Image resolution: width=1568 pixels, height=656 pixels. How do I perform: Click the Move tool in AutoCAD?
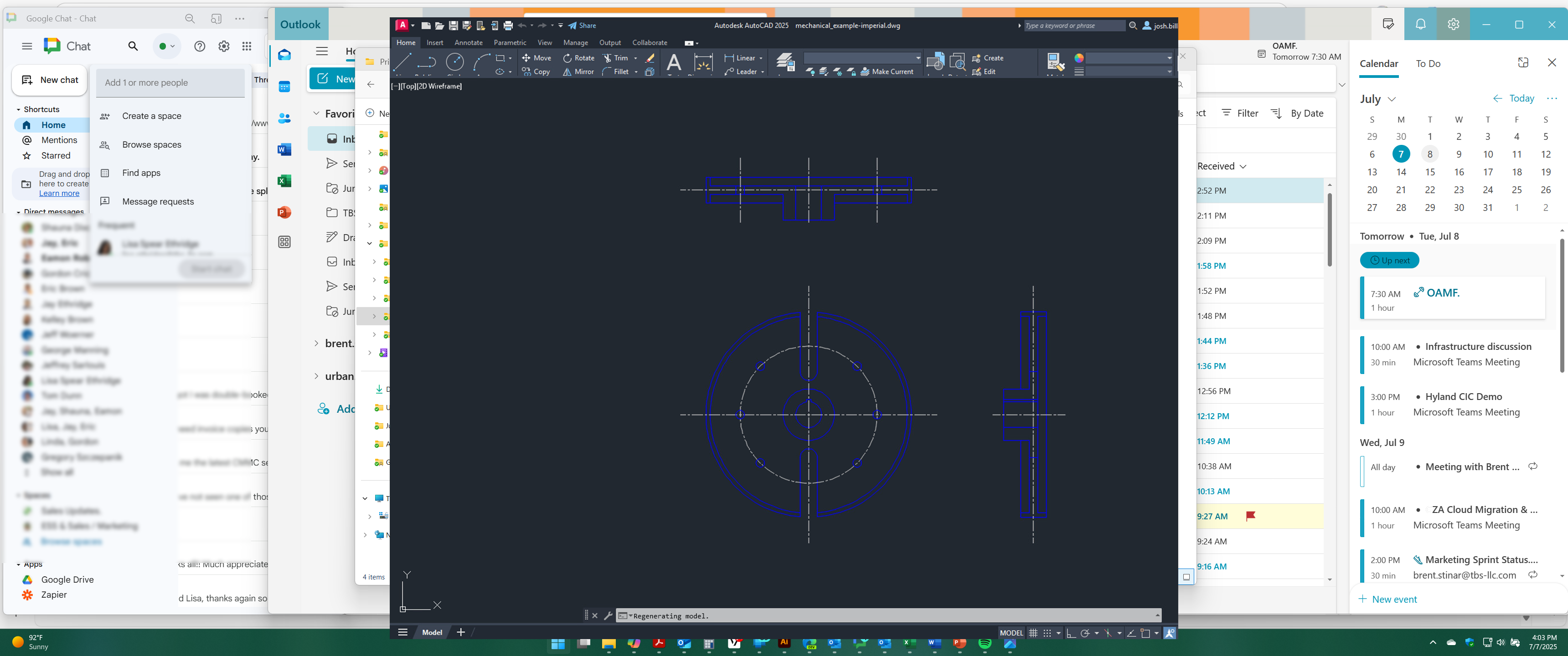click(x=536, y=58)
